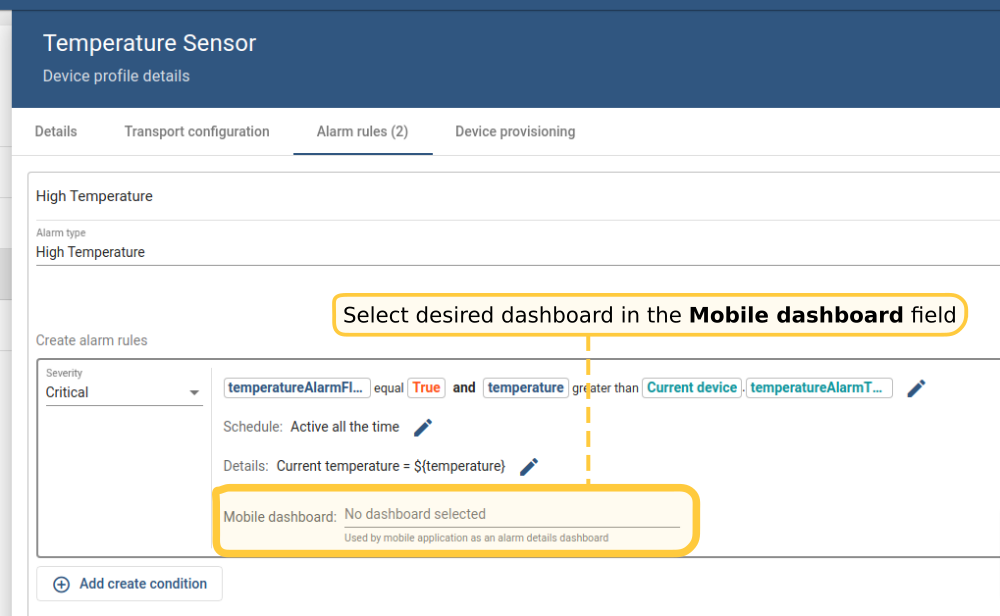1000x616 pixels.
Task: Click the temperatureAlarmFl... key chip
Action: tap(297, 388)
